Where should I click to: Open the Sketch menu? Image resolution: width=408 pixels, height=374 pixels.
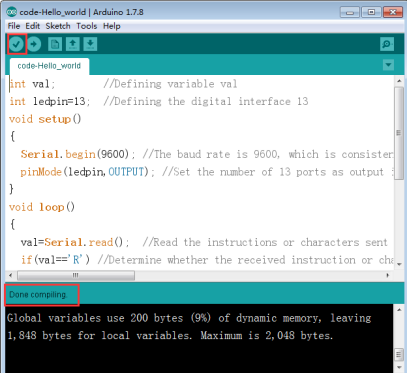pyautogui.click(x=58, y=26)
